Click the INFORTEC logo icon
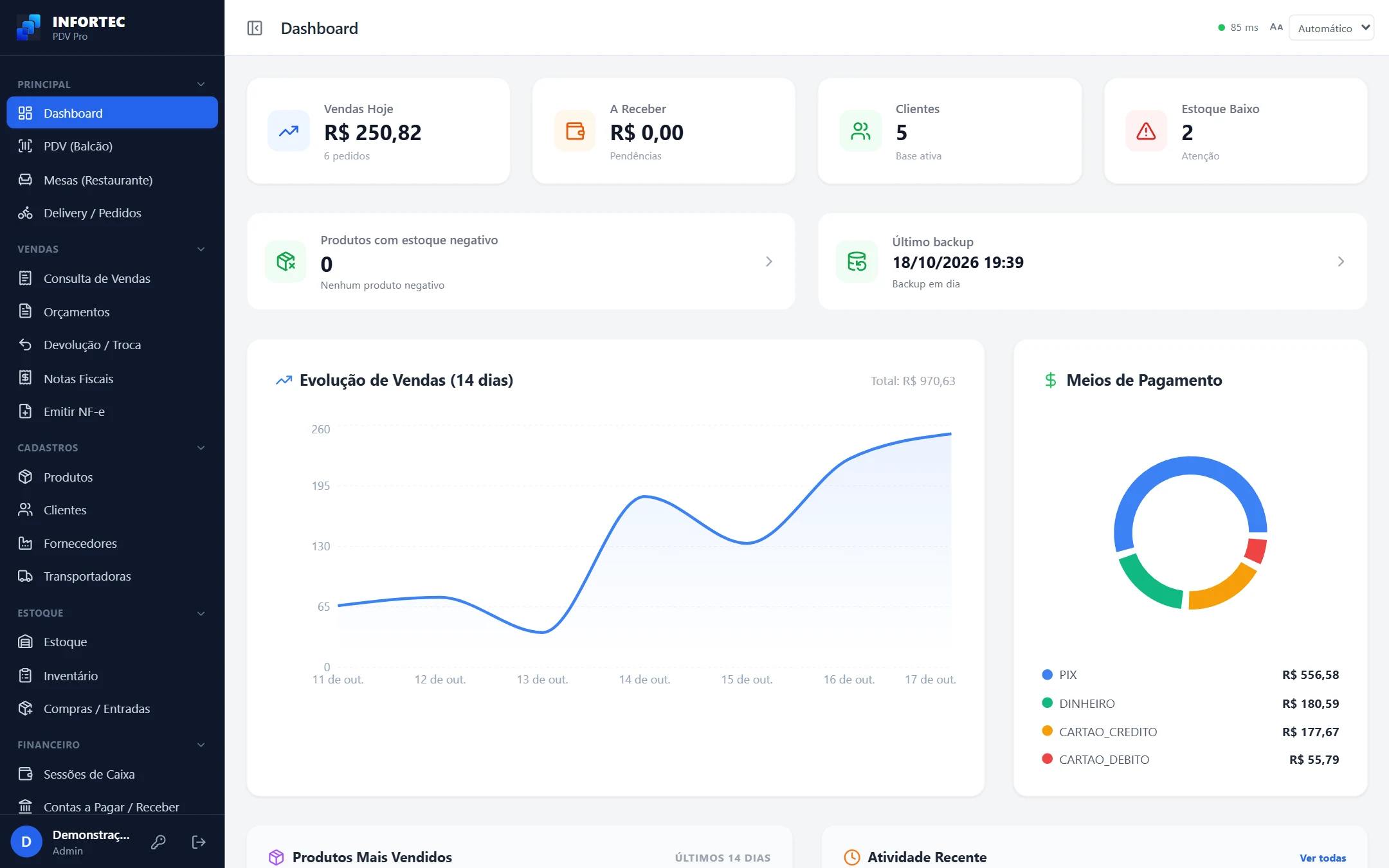The width and height of the screenshot is (1389, 868). click(28, 28)
